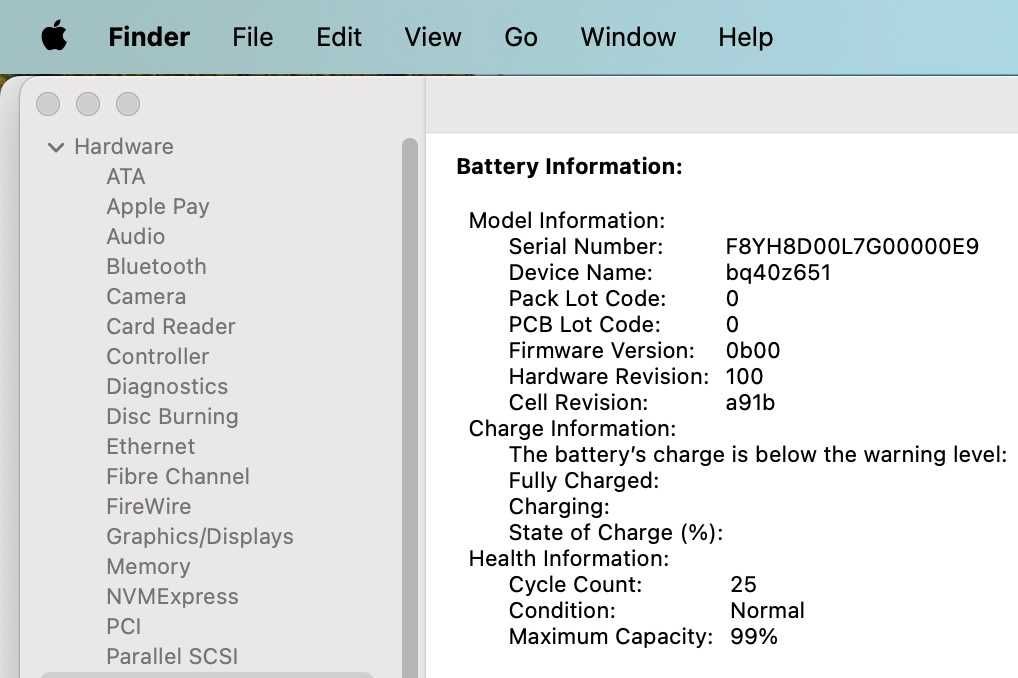Select Ethernet in the sidebar
The height and width of the screenshot is (678, 1018).
coord(150,446)
